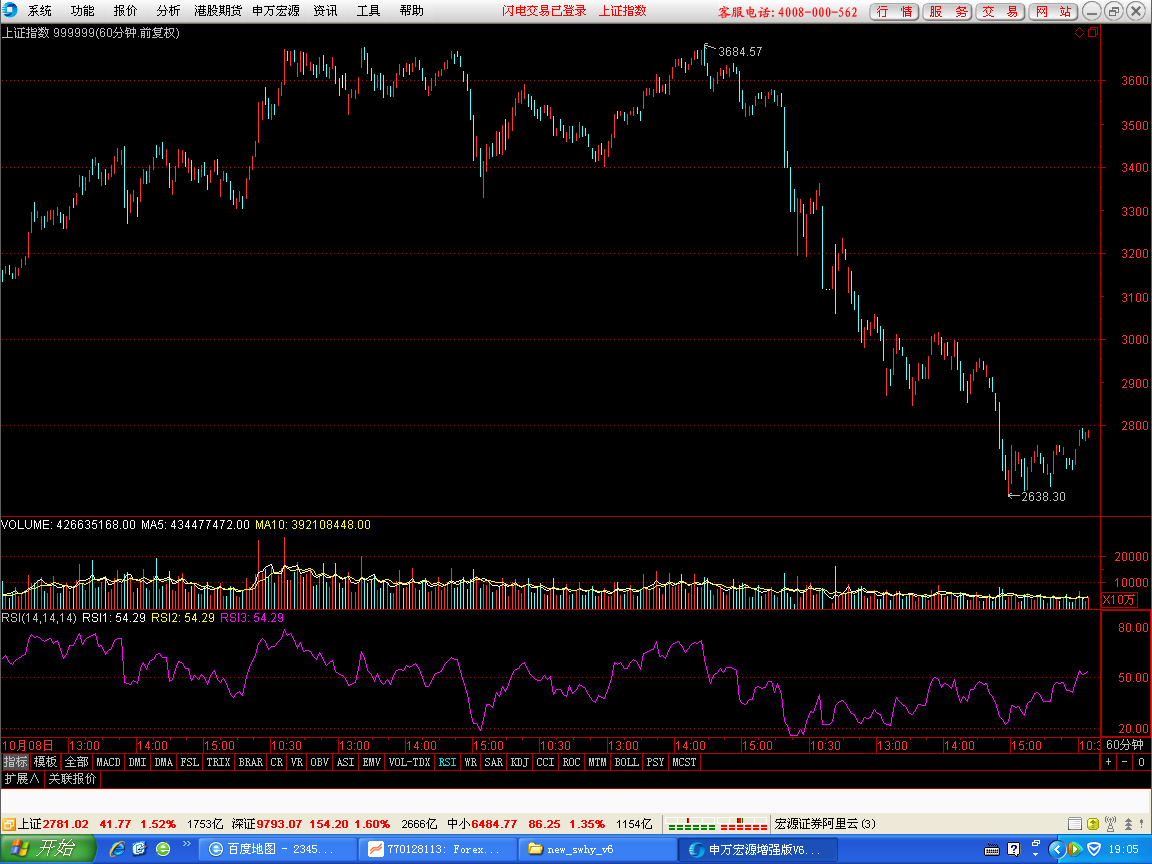The width and height of the screenshot is (1152, 864).
Task: Switch indicator to TRIX
Action: (x=218, y=762)
